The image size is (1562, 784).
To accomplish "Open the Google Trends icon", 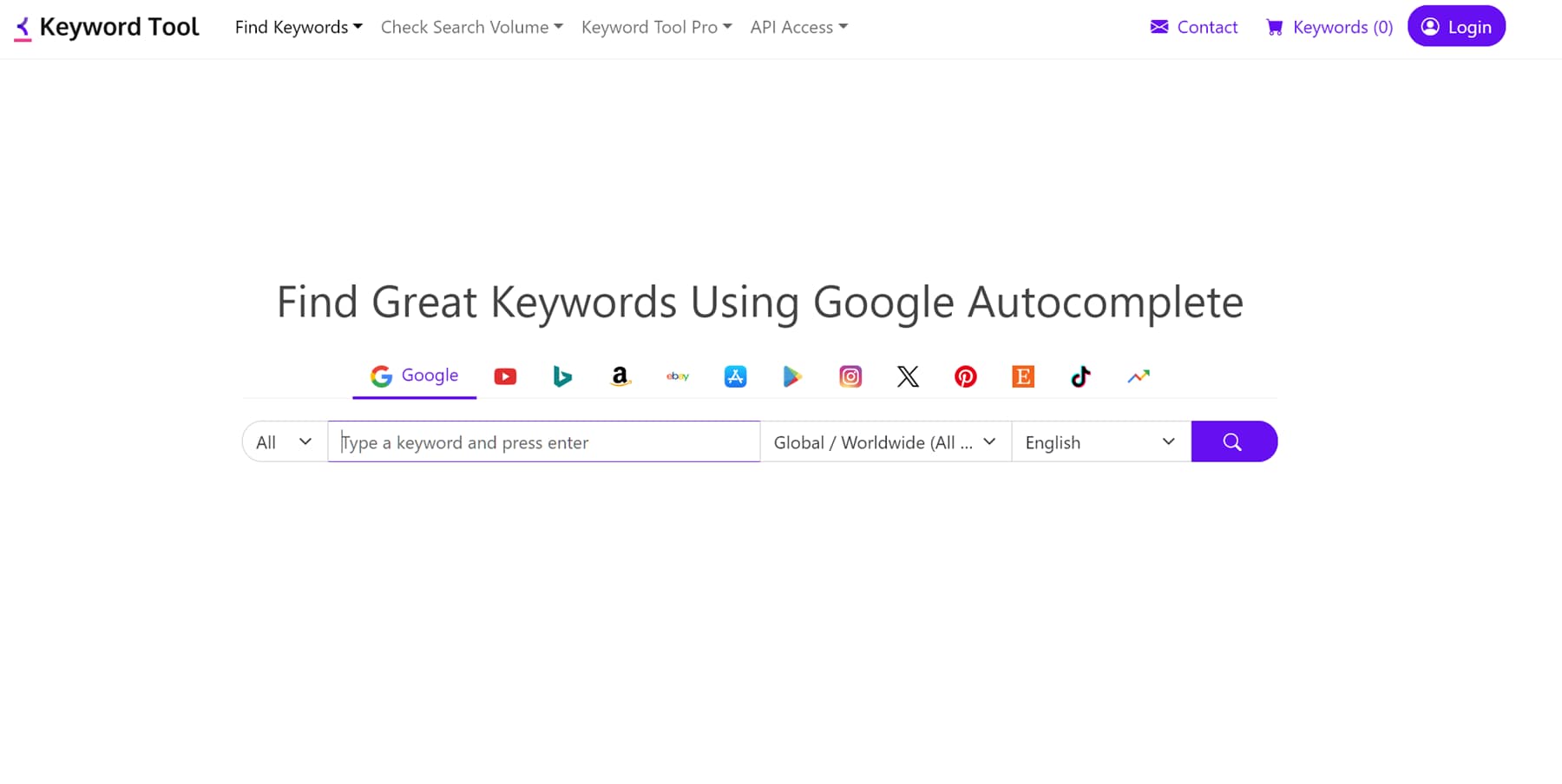I will click(1139, 376).
